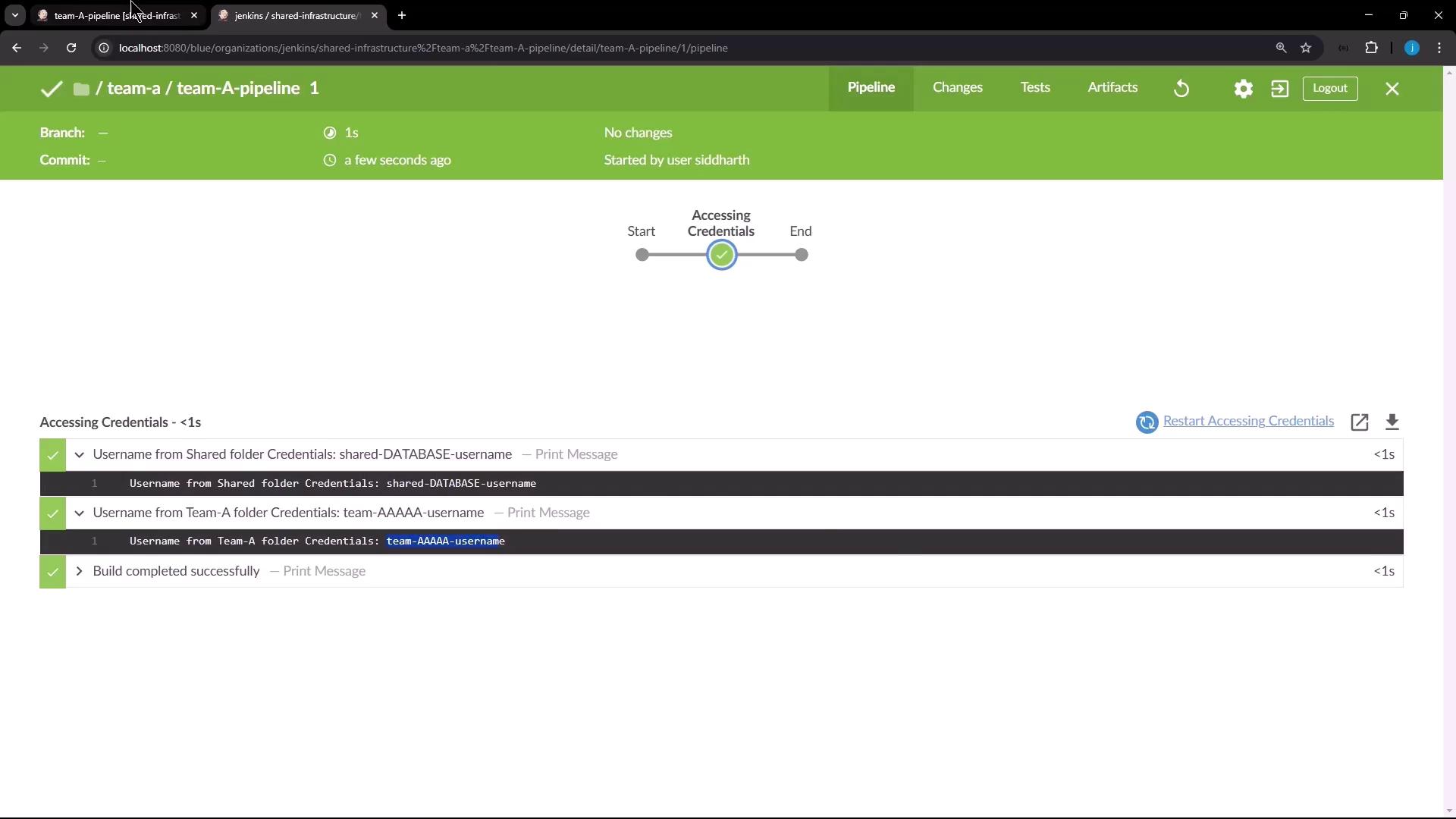Click the folder icon in breadcrumb
Image resolution: width=1456 pixels, height=819 pixels.
81,89
